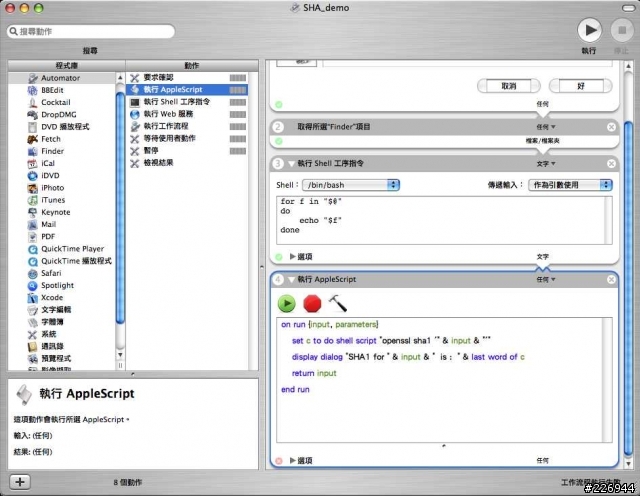Open 任何 input dropdown of AppleScript action
This screenshot has height=496, width=640.
(x=546, y=280)
